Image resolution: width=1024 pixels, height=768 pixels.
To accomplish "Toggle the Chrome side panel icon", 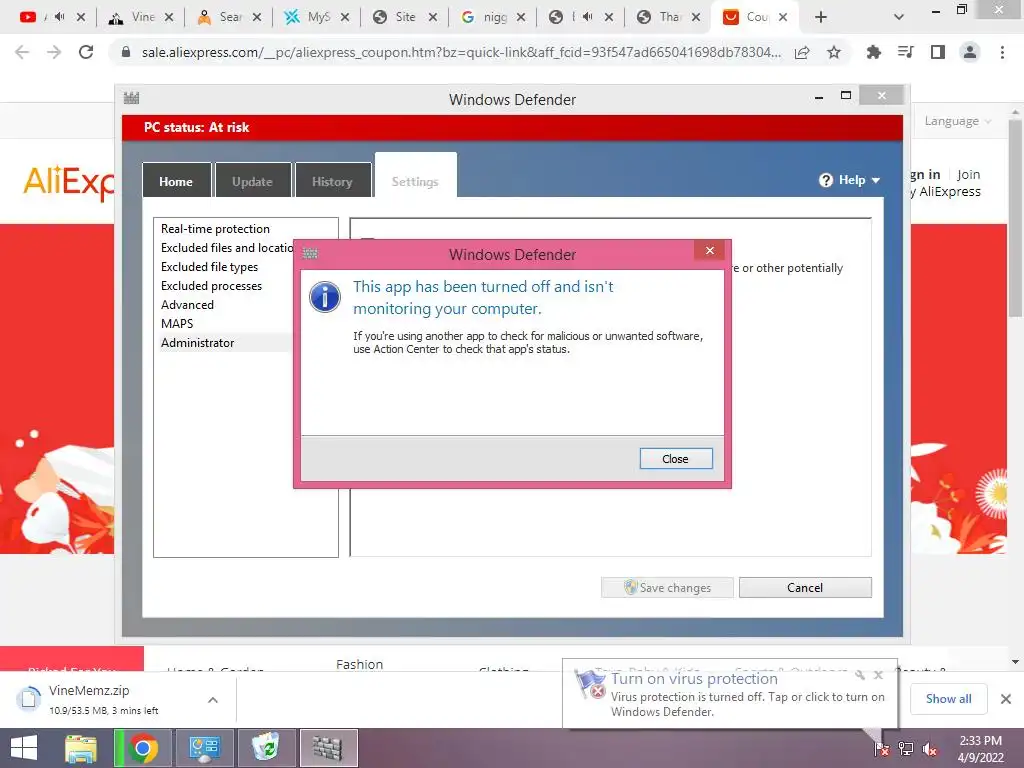I will point(938,52).
